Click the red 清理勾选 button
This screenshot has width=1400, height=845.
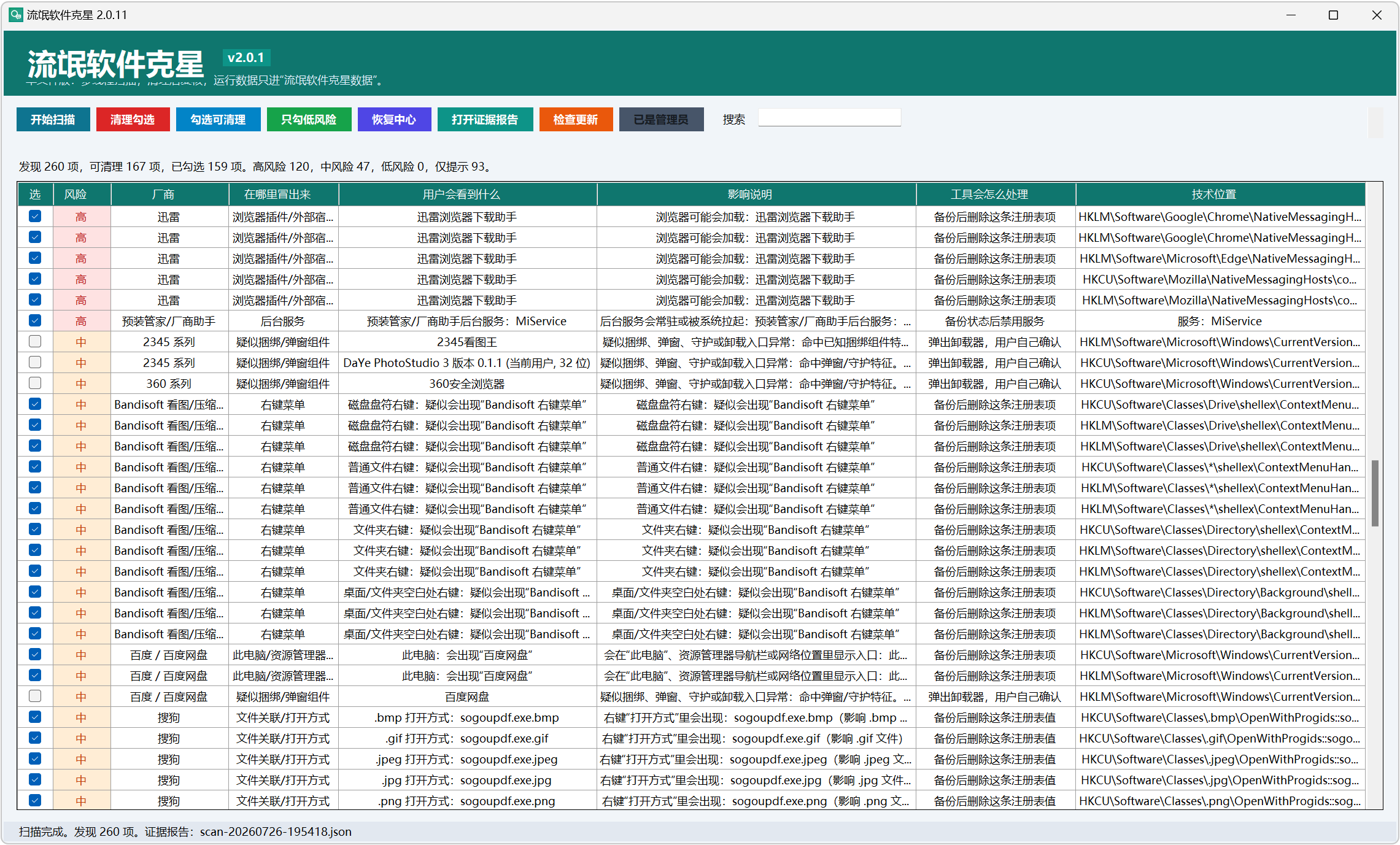coord(133,120)
